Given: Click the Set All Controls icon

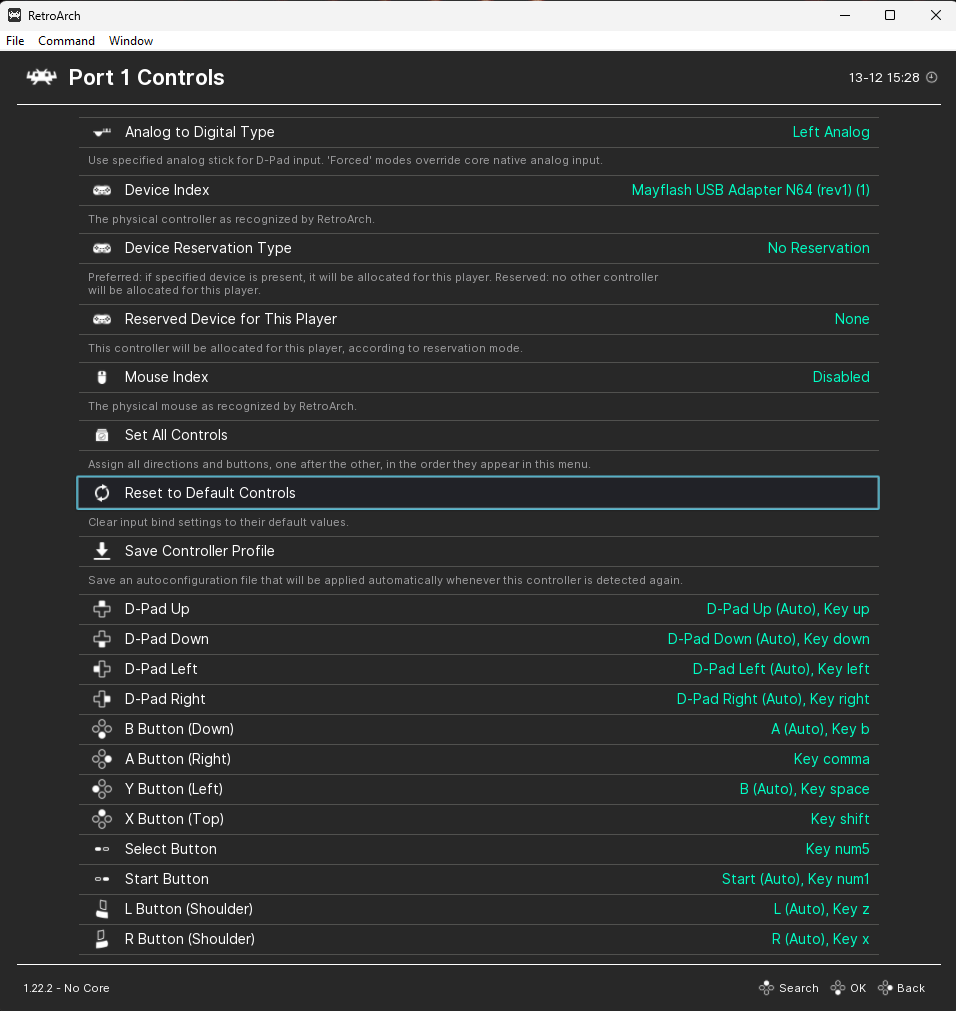Looking at the screenshot, I should pos(102,435).
